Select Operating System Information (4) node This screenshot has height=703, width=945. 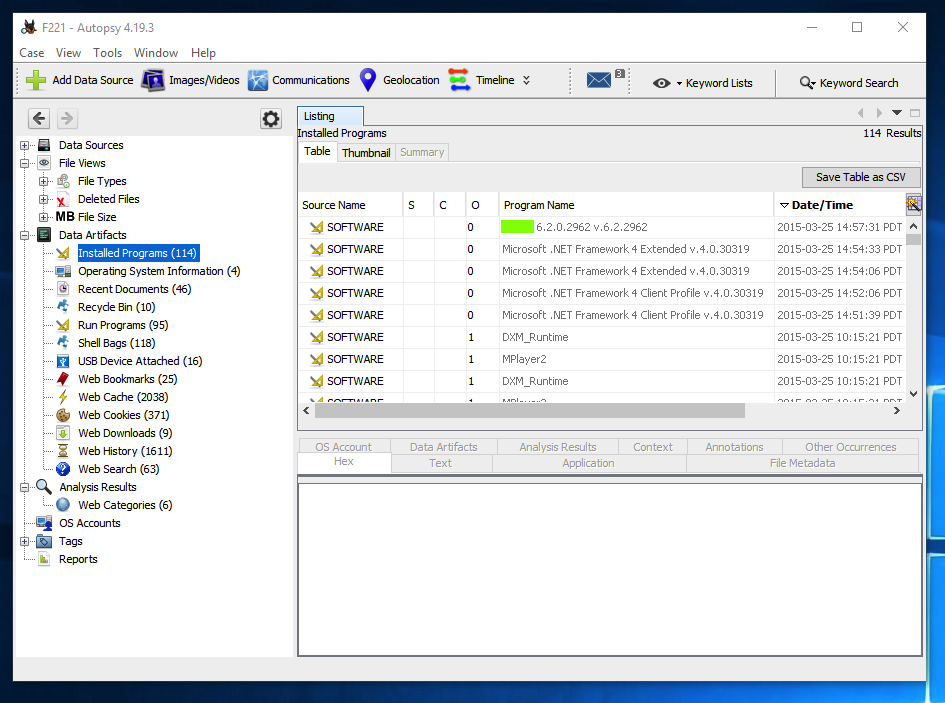159,271
